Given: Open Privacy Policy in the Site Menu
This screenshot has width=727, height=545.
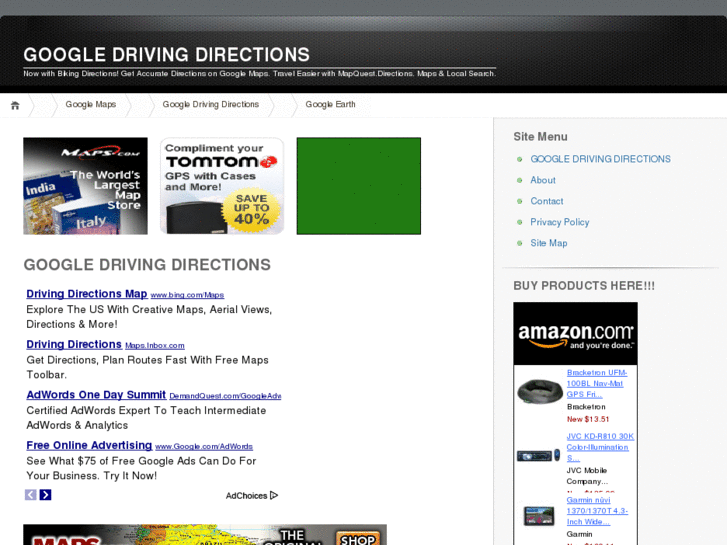Looking at the screenshot, I should tap(560, 222).
